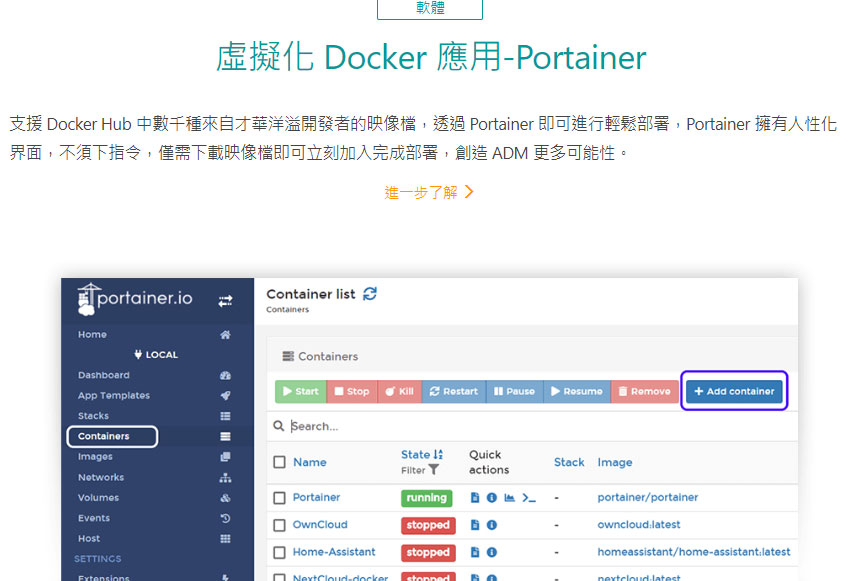Screen dimensions: 860x581
Task: Check the Portainer container checkbox
Action: point(280,498)
